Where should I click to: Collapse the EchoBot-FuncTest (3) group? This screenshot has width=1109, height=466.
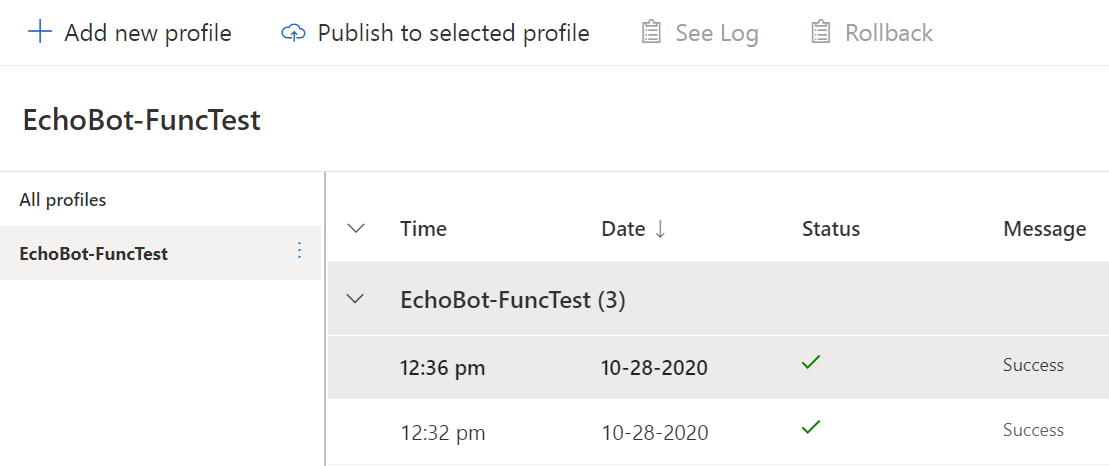coord(355,299)
